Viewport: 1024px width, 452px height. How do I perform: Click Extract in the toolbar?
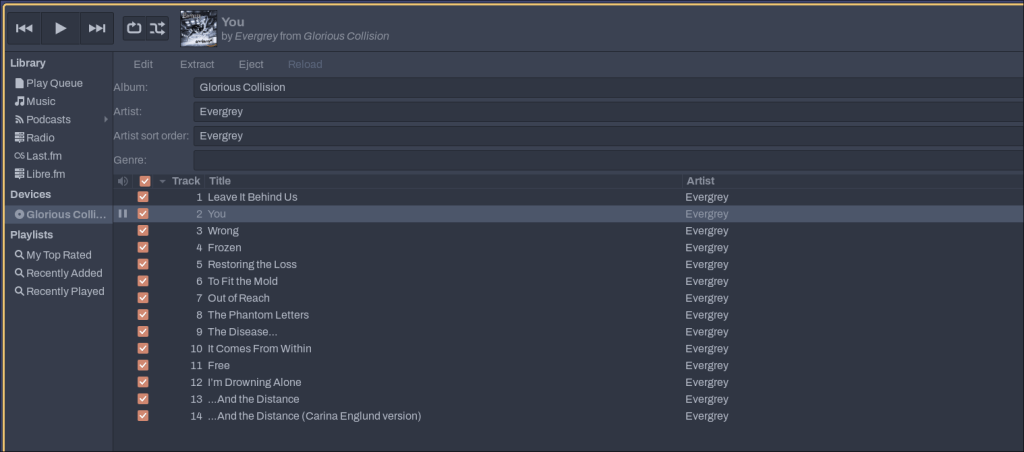point(197,64)
